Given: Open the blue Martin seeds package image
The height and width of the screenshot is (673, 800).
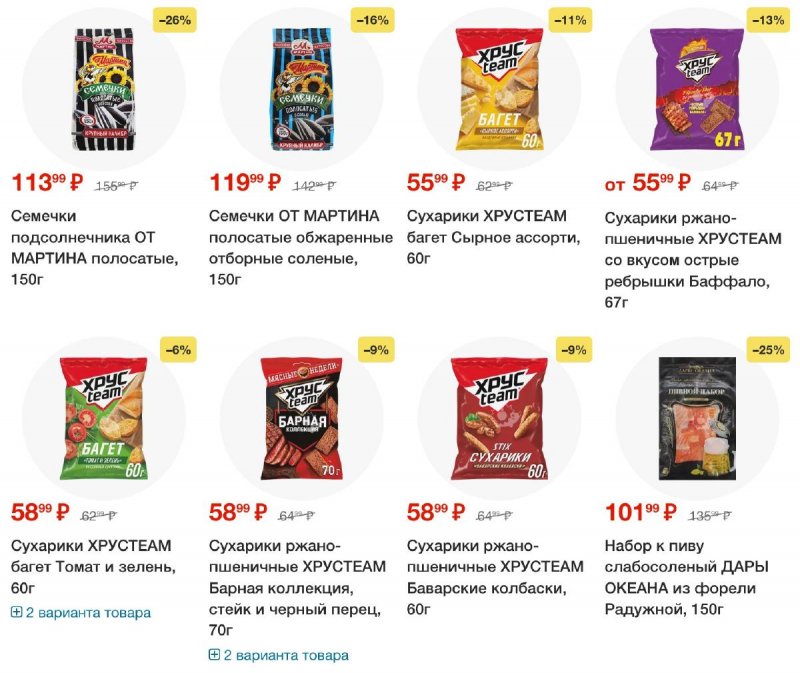Looking at the screenshot, I should 302,89.
